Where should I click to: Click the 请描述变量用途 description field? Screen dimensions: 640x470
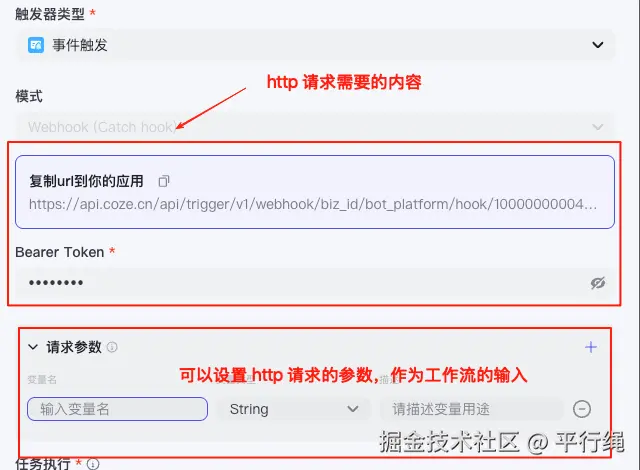[471, 409]
